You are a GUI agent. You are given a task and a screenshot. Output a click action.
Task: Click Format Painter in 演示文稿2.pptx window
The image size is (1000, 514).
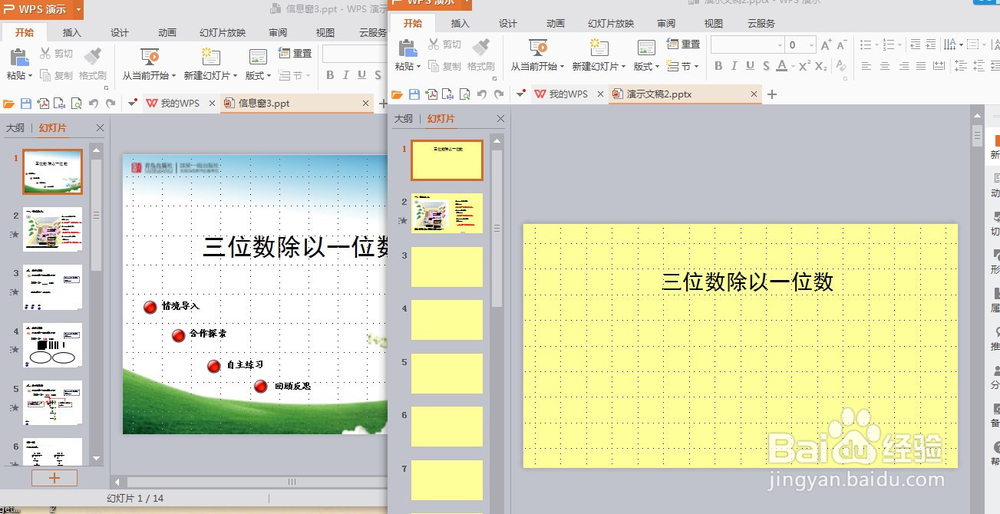(481, 54)
